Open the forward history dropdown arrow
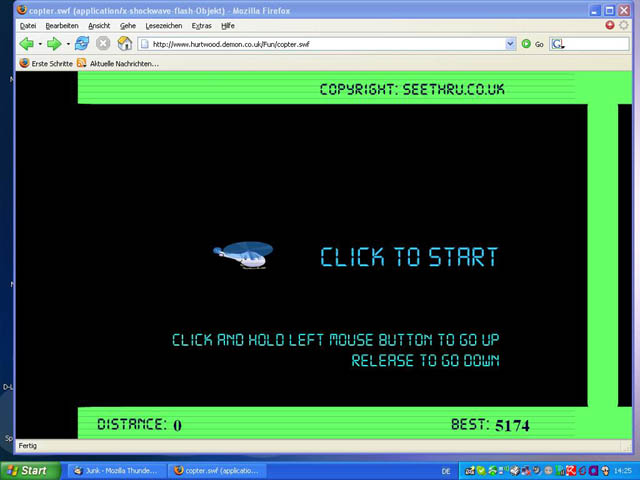This screenshot has height=480, width=640. pyautogui.click(x=68, y=44)
